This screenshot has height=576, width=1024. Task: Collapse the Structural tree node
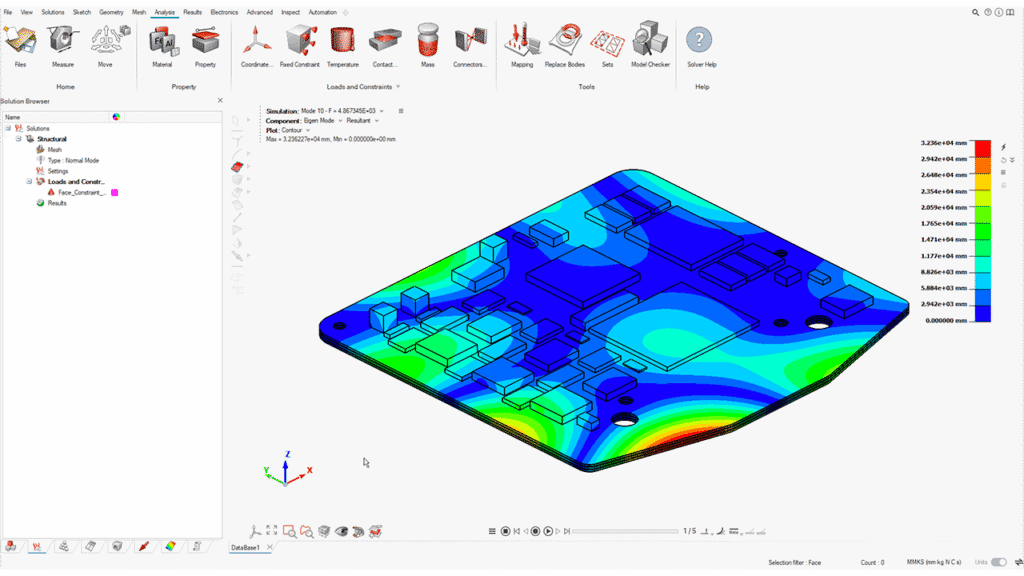[x=18, y=138]
